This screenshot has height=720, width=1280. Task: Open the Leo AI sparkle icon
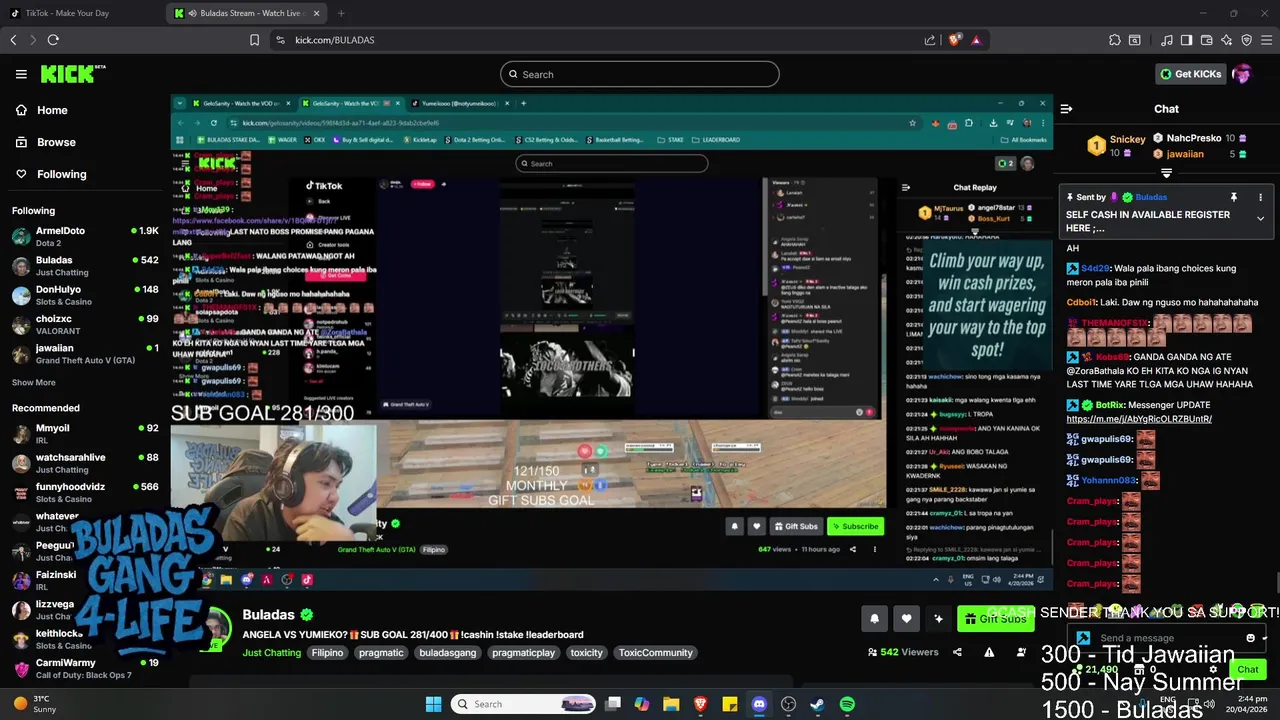(x=1226, y=40)
